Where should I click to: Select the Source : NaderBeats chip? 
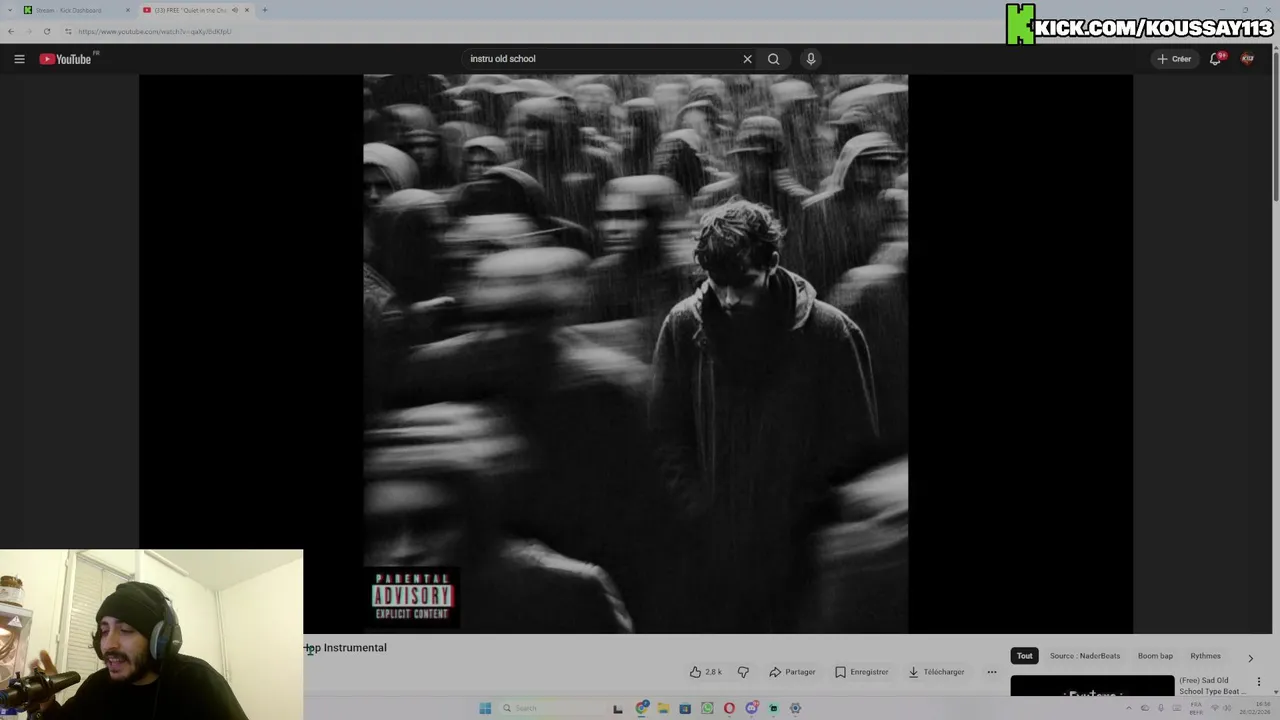click(x=1085, y=656)
